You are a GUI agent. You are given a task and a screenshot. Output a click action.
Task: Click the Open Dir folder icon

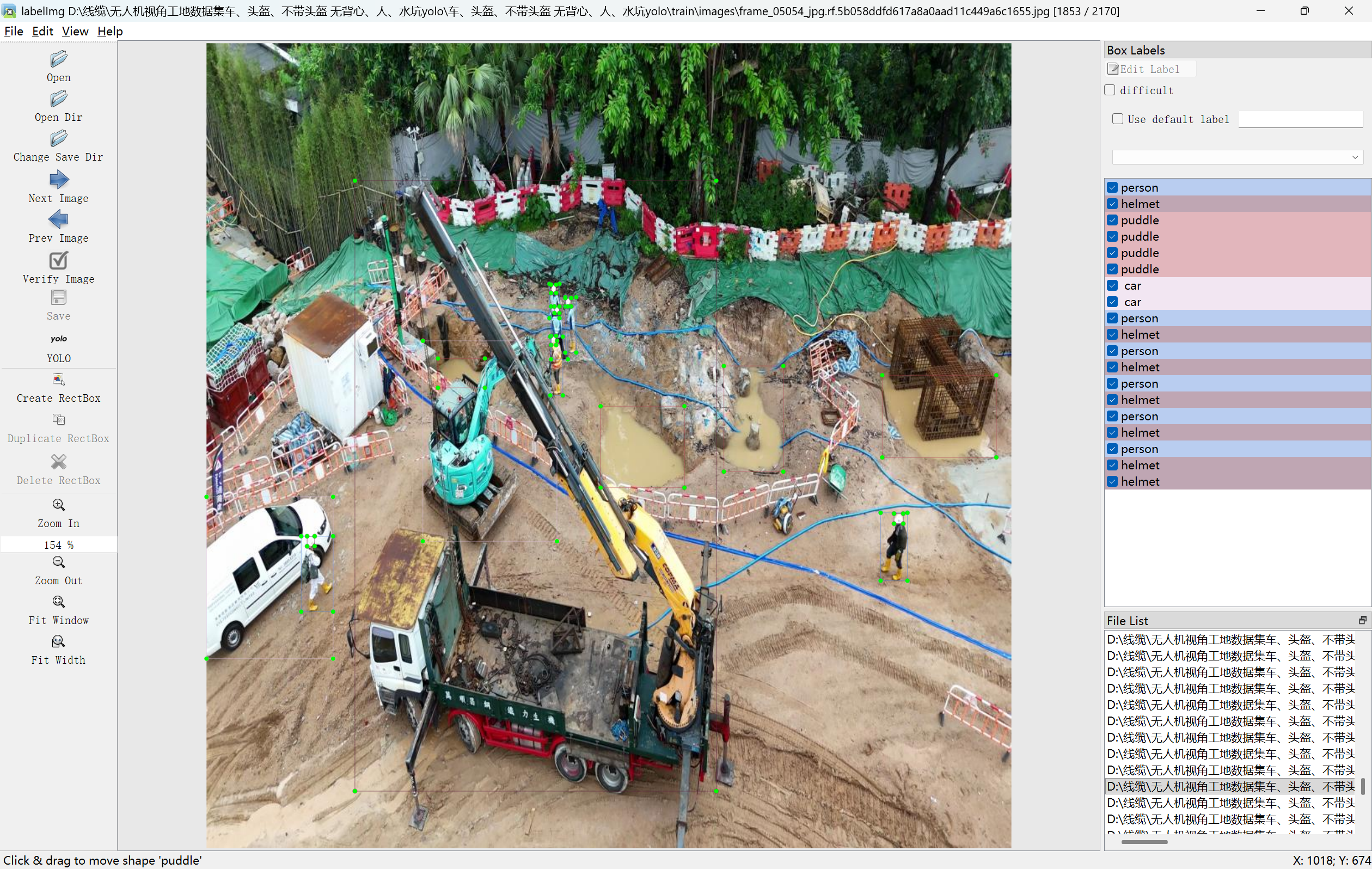click(x=58, y=99)
